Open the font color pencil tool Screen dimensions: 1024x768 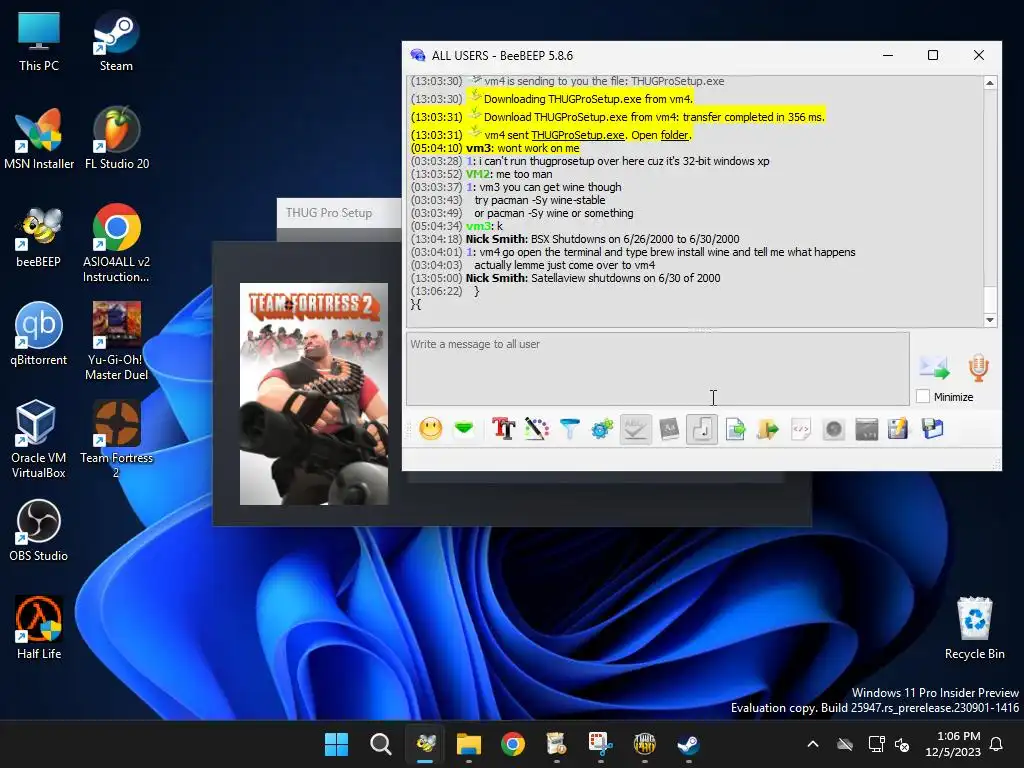536,429
